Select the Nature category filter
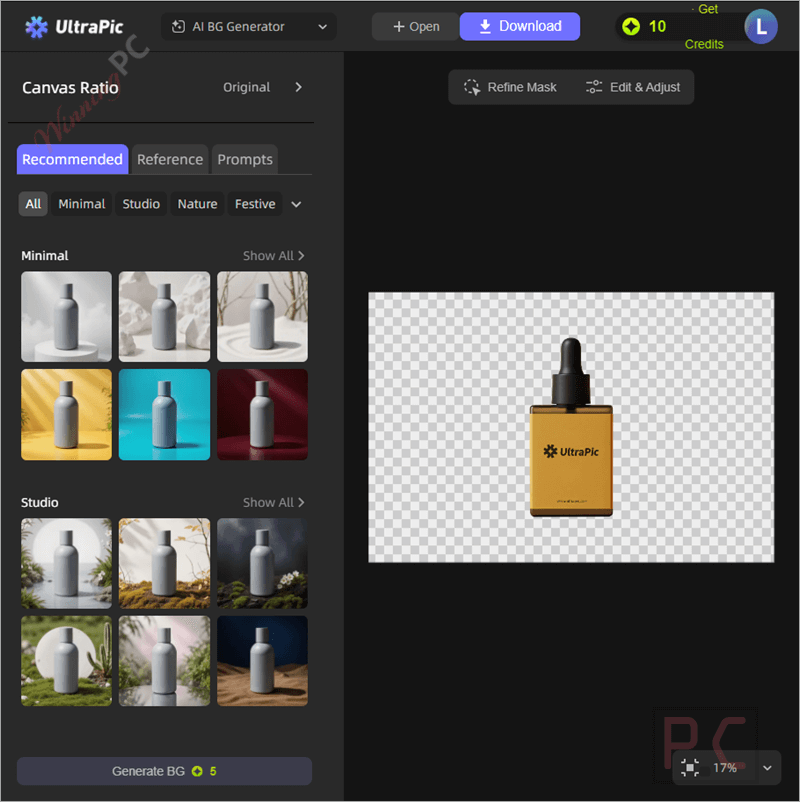This screenshot has width=800, height=802. click(x=197, y=204)
